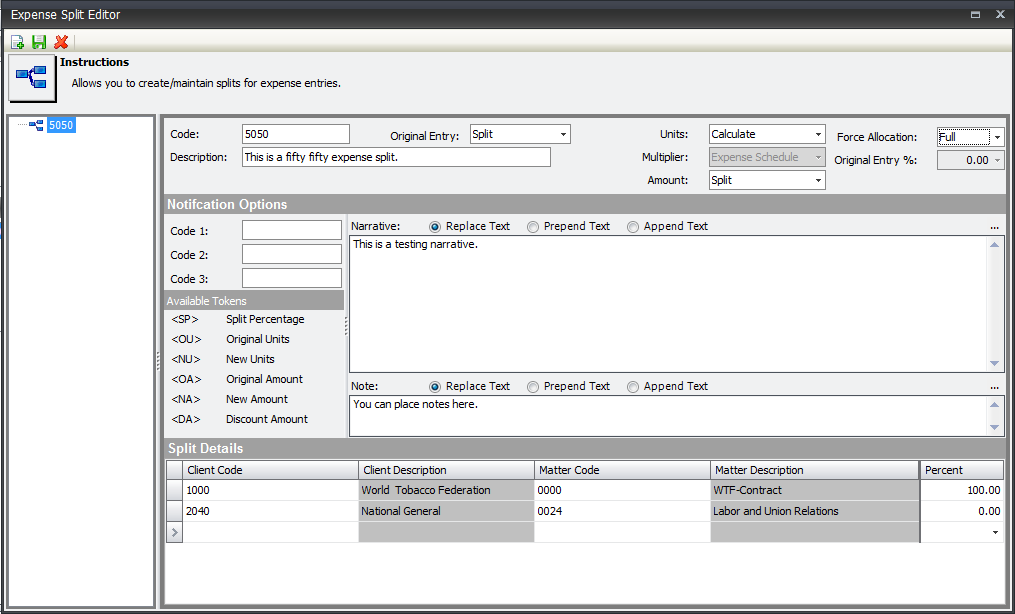The height and width of the screenshot is (614, 1015).
Task: Open the Force Allocation dropdown
Action: coord(997,137)
